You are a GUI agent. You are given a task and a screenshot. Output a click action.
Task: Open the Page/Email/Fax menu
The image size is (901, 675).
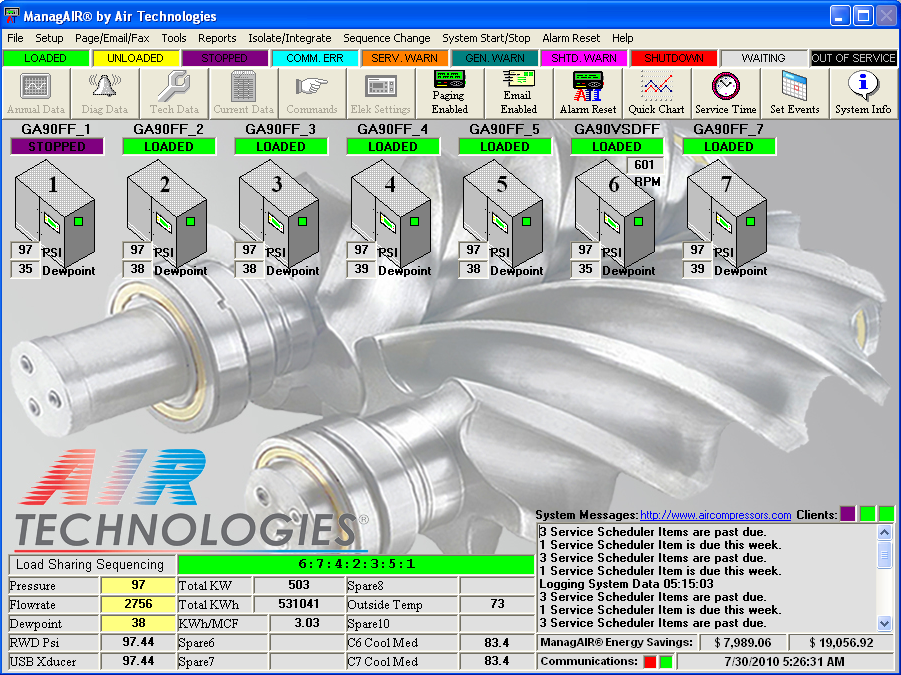pyautogui.click(x=112, y=38)
